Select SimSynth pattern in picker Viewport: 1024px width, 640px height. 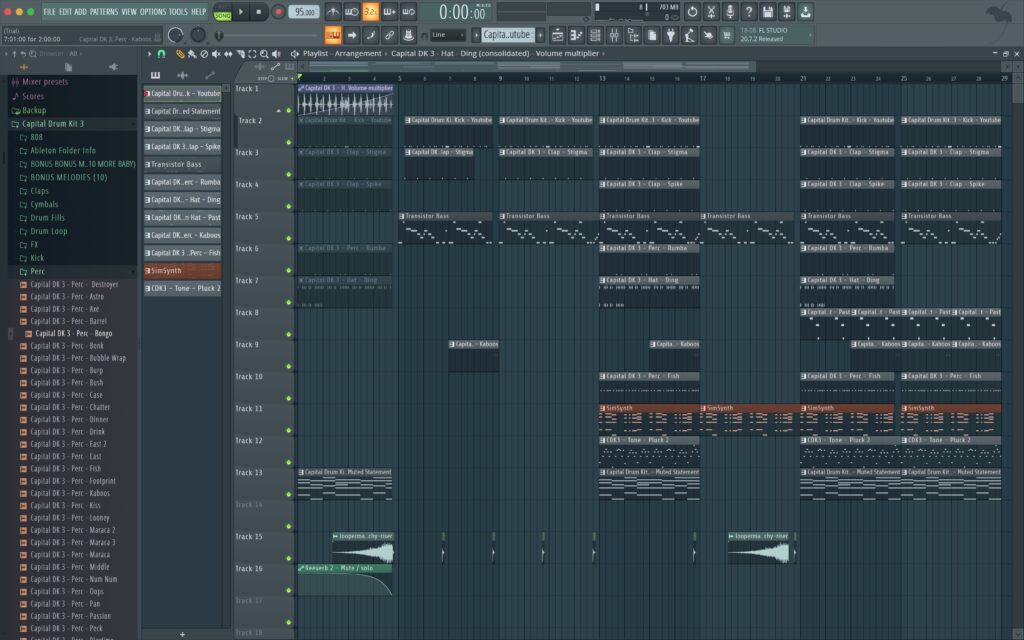click(182, 270)
